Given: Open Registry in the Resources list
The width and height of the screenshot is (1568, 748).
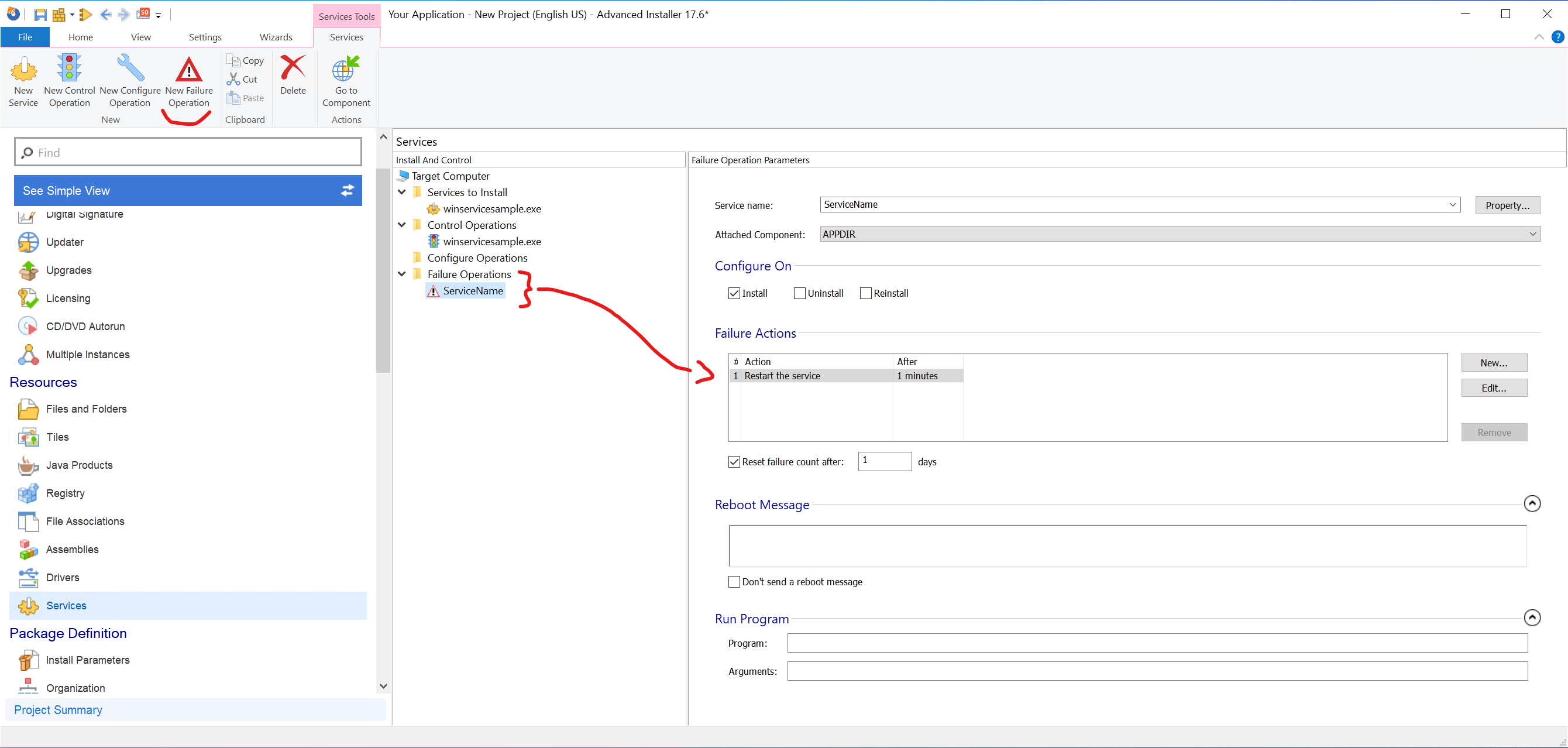Looking at the screenshot, I should [x=65, y=493].
